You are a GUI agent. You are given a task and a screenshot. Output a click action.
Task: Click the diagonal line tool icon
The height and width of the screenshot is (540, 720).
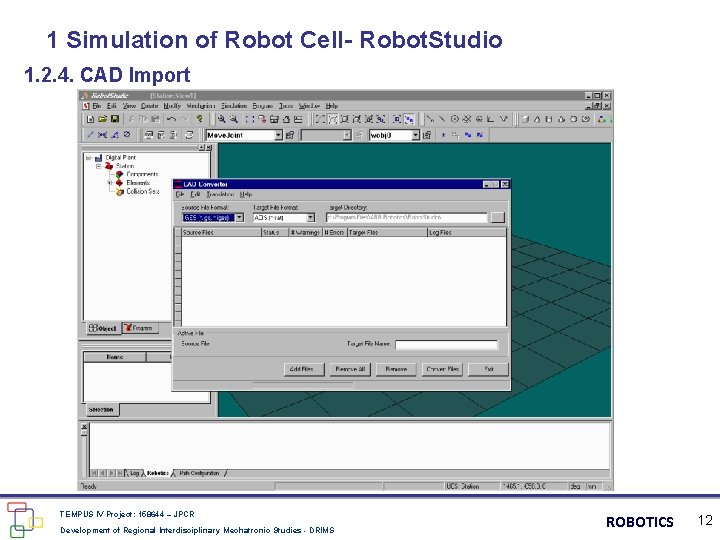442,119
